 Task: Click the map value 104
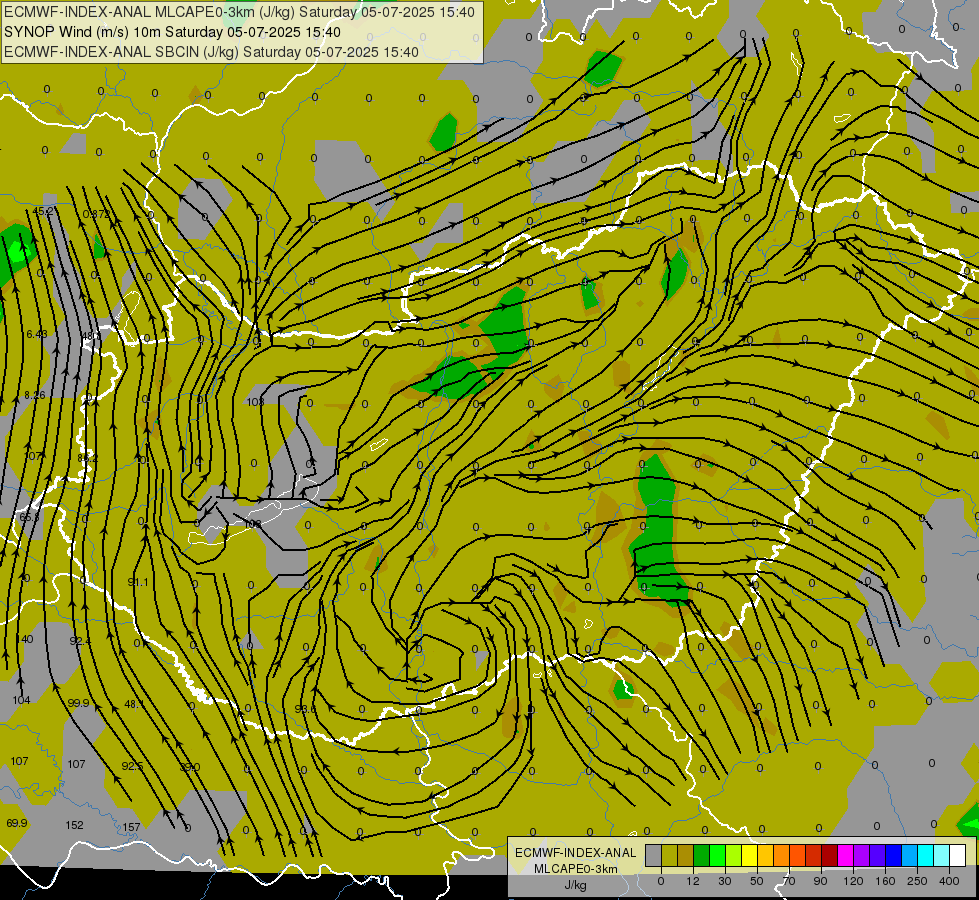point(21,700)
